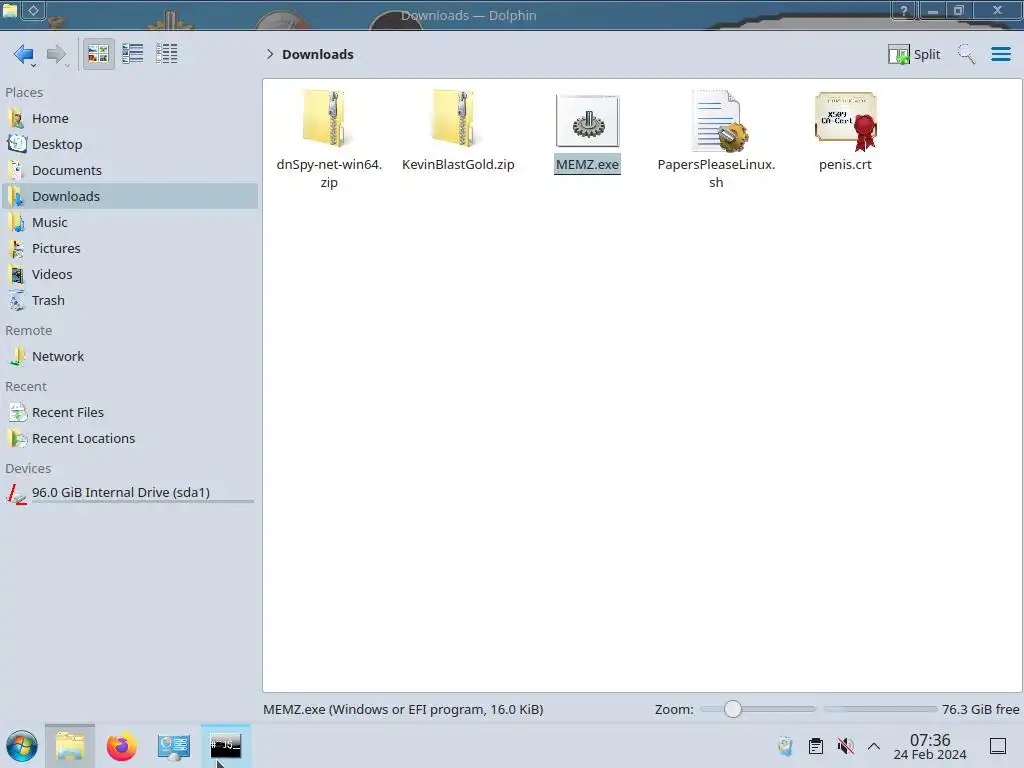1024x768 pixels.
Task: Click the internal drive device icon
Action: pos(17,494)
